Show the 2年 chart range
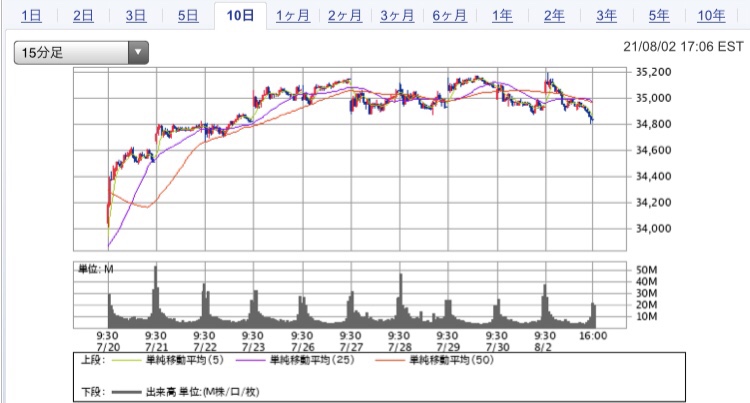The height and width of the screenshot is (403, 750). (554, 16)
